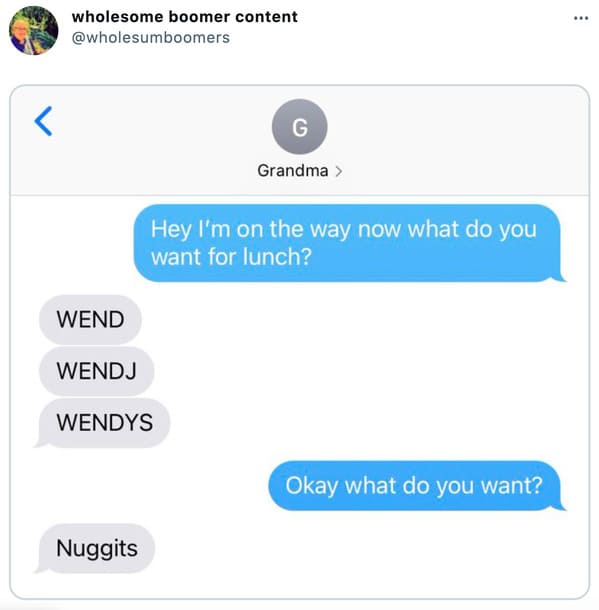
Task: Select the WENDYS message bubble
Action: (104, 422)
